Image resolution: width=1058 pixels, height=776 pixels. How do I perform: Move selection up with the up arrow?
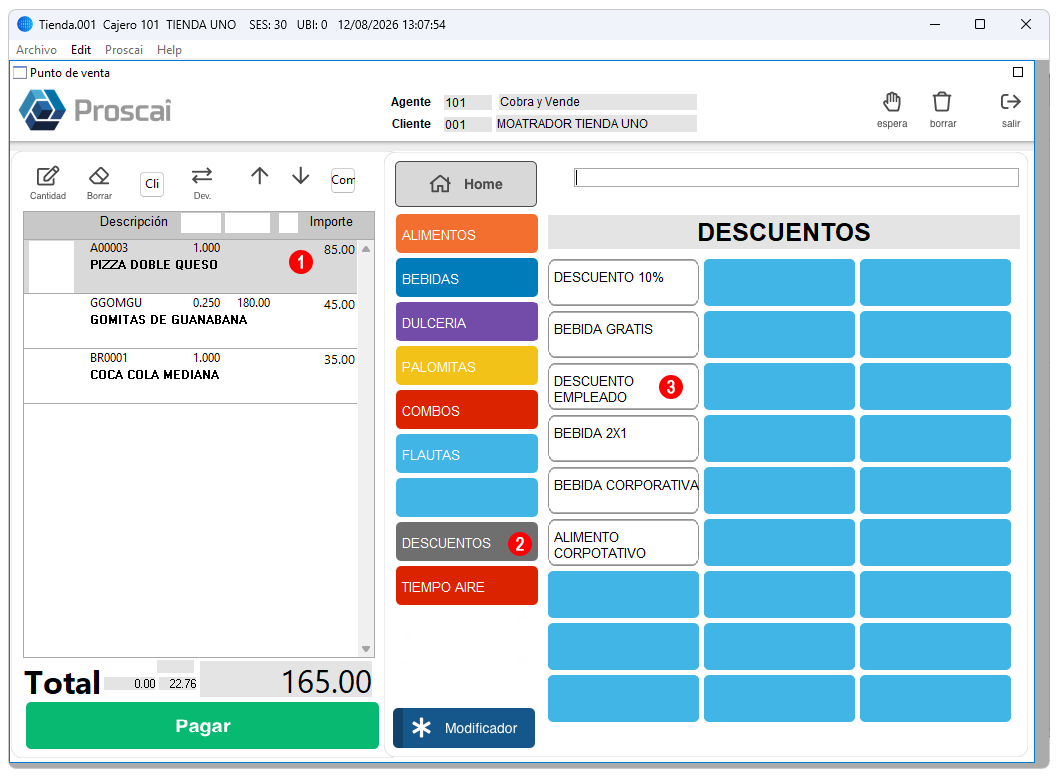click(260, 176)
